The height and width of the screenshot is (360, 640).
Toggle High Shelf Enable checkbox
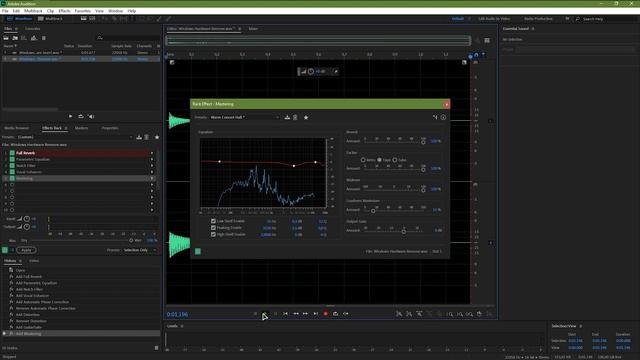[x=213, y=234]
